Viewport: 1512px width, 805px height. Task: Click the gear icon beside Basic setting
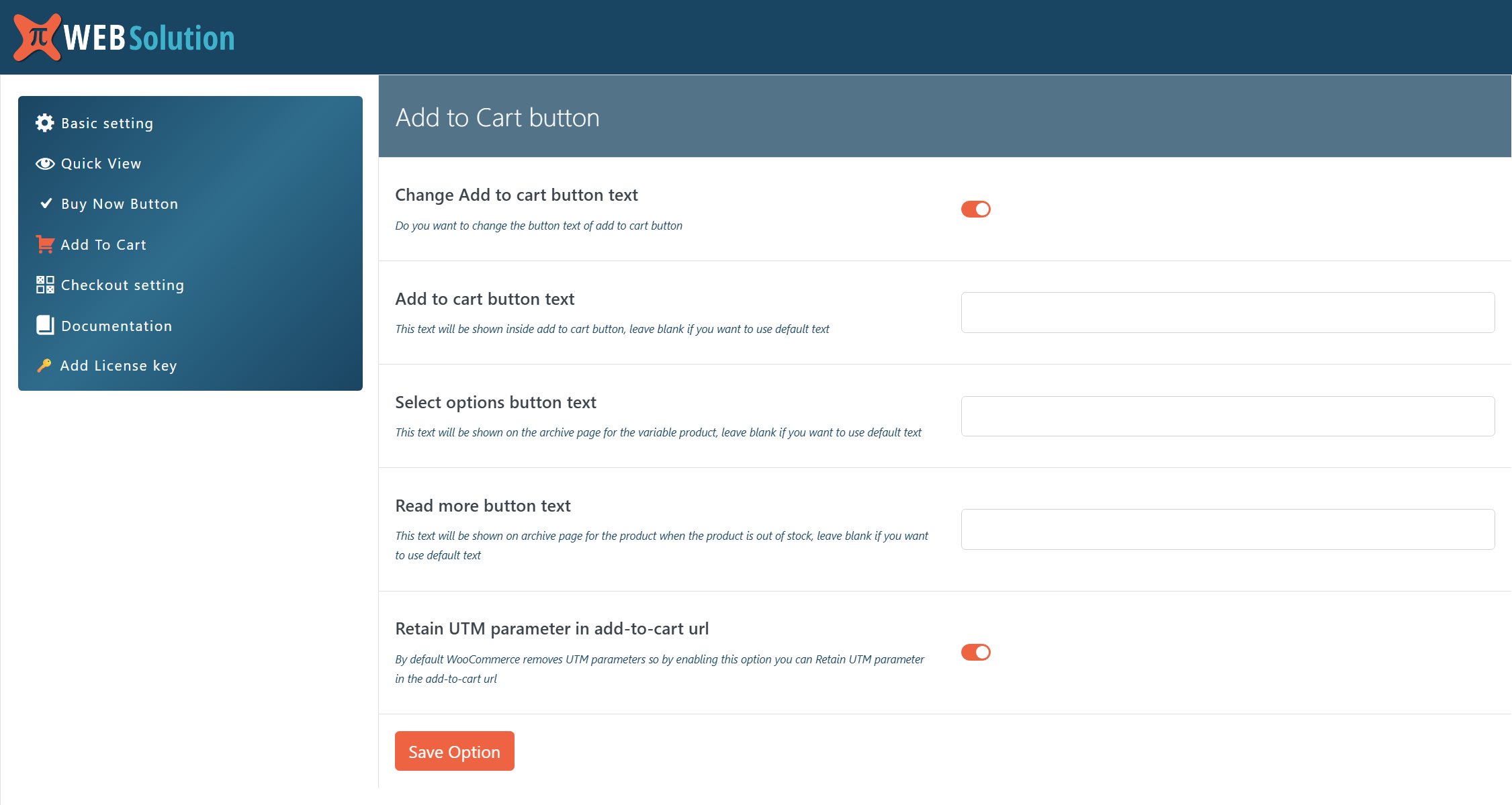[45, 123]
